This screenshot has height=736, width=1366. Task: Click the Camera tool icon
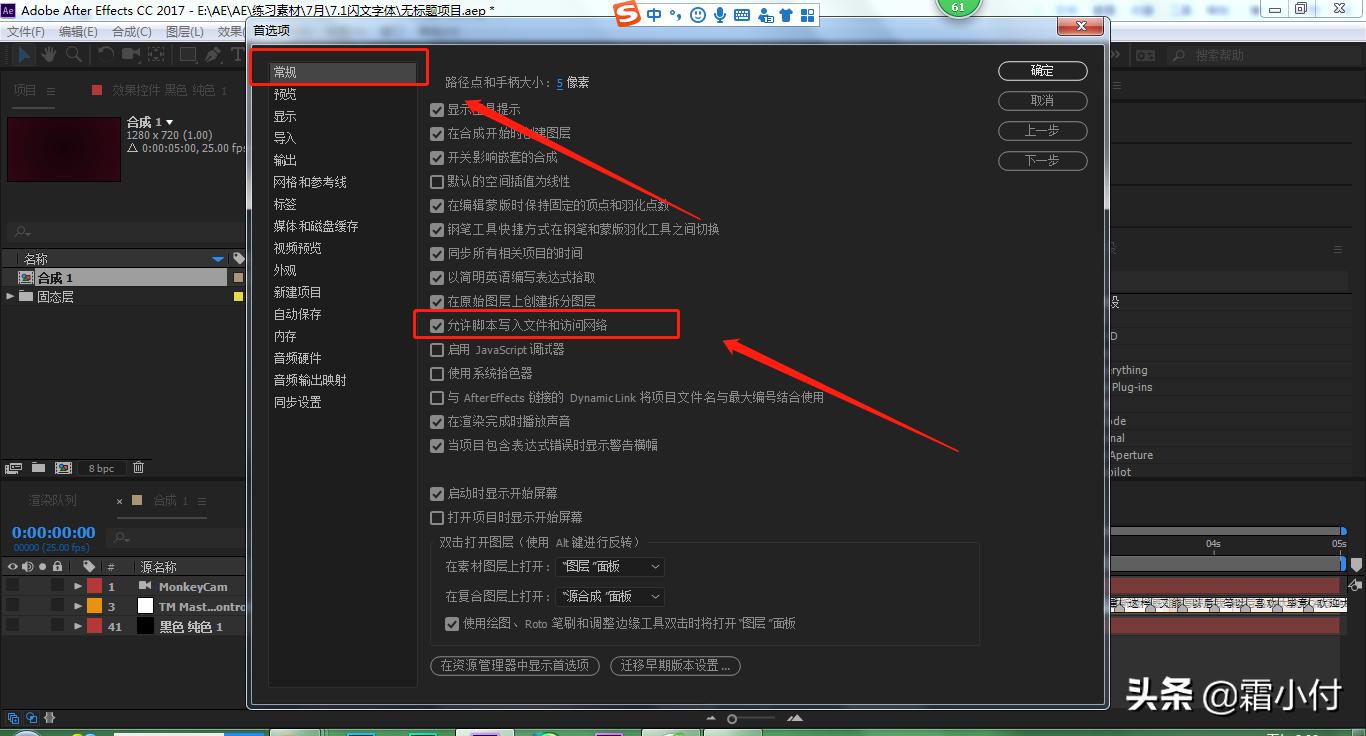point(131,54)
